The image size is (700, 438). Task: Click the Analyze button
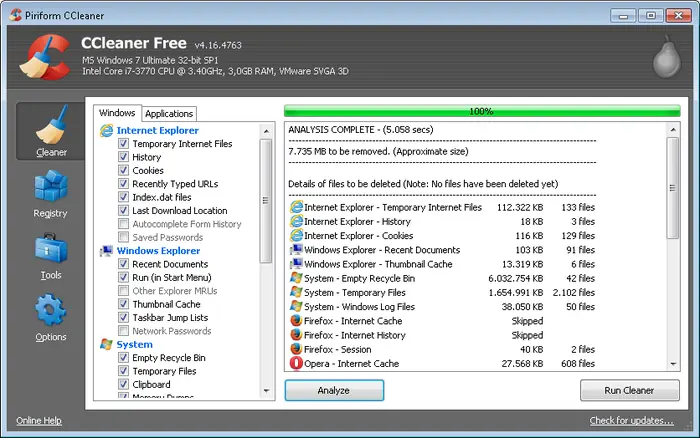tap(334, 390)
